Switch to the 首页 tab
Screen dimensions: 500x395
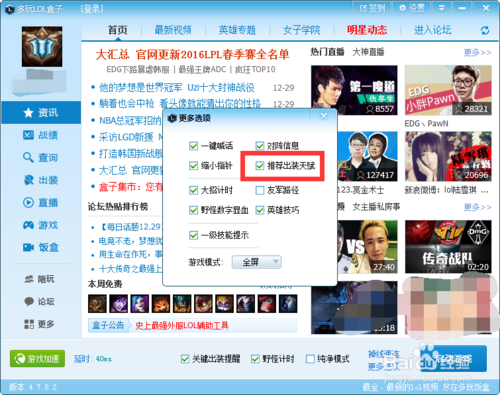tap(118, 30)
